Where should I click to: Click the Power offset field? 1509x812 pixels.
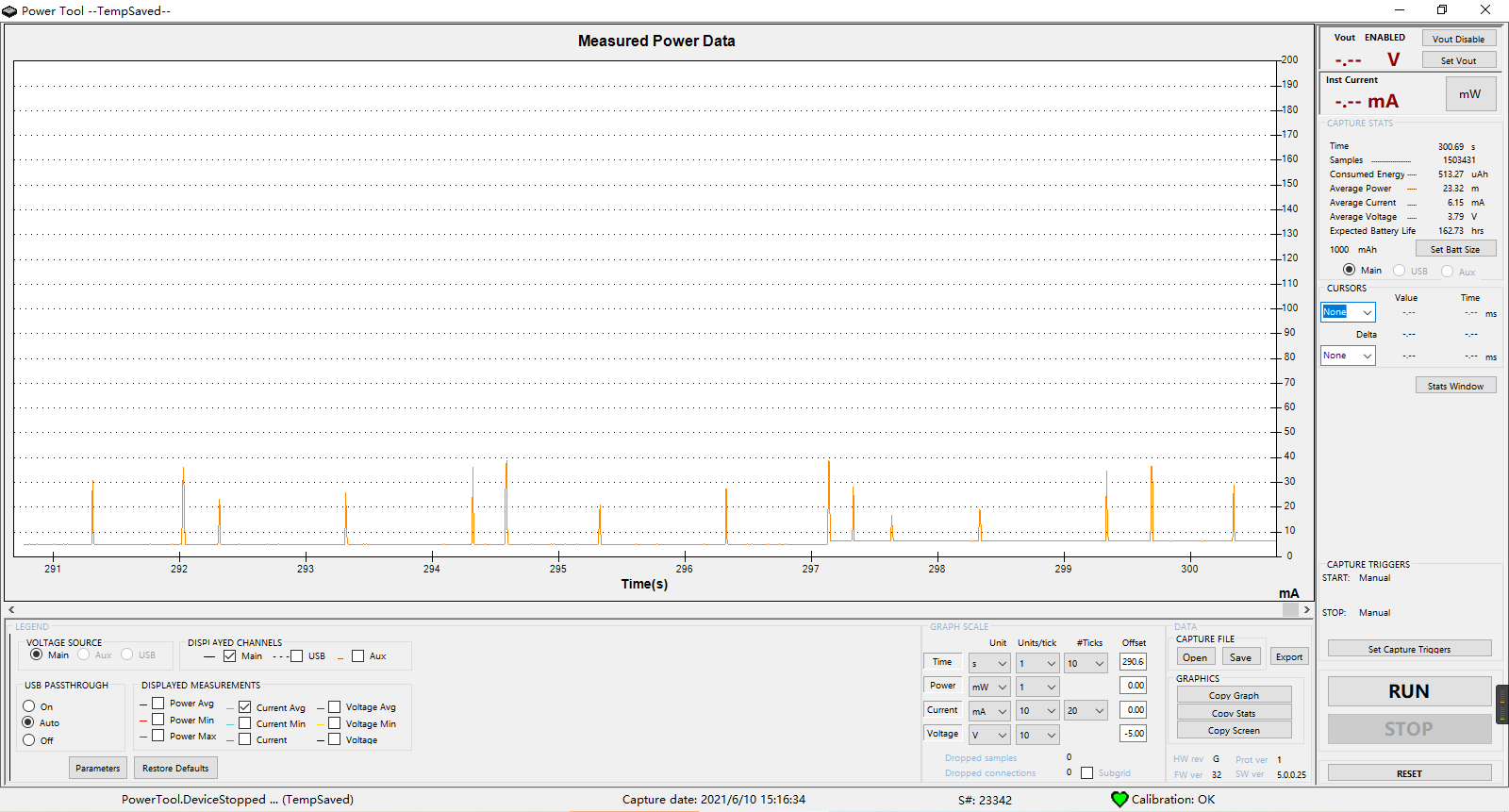[x=1133, y=686]
